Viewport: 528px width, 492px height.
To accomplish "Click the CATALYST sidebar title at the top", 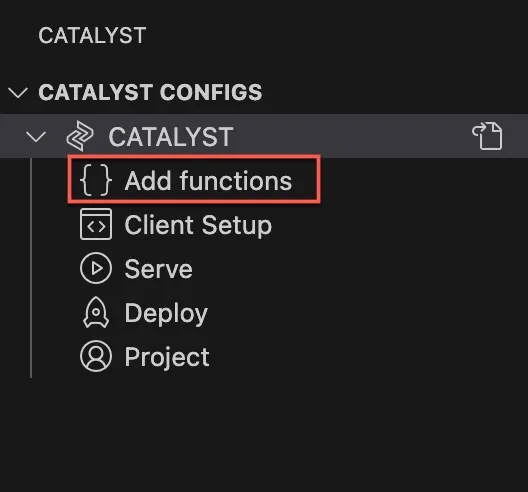I will [92, 35].
